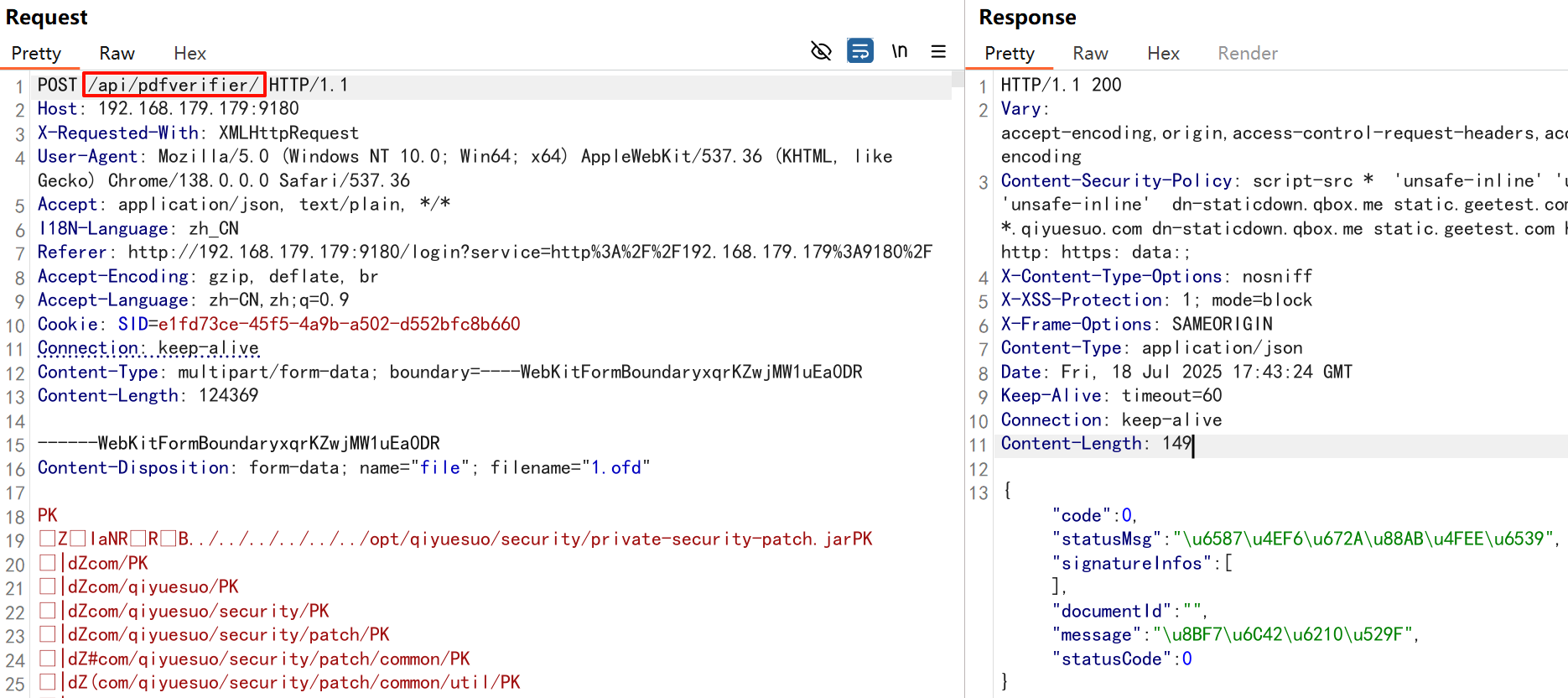Open the Response Hex tab

click(x=1163, y=54)
